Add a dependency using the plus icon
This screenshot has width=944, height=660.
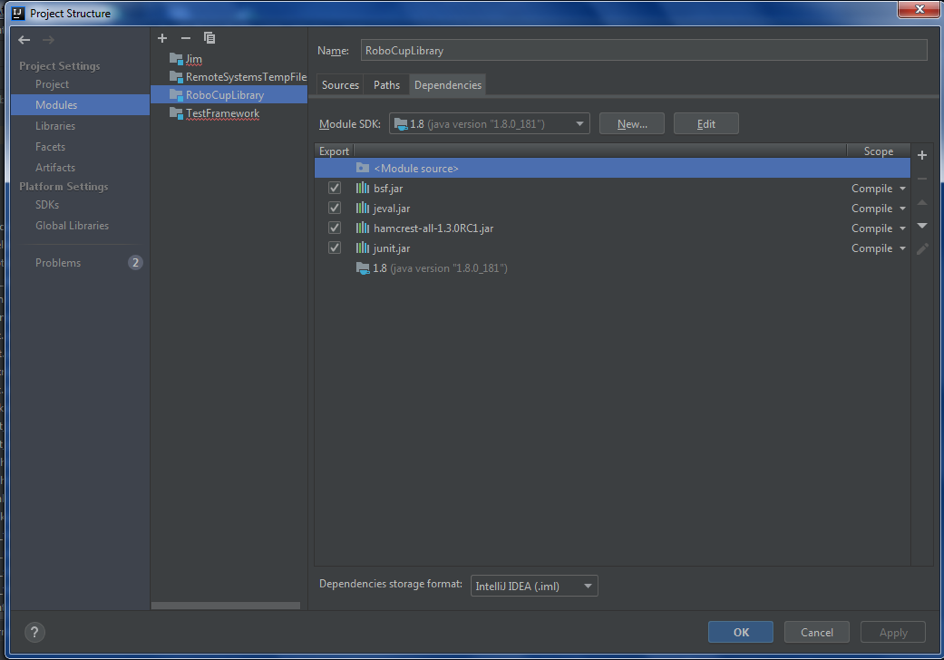click(922, 155)
